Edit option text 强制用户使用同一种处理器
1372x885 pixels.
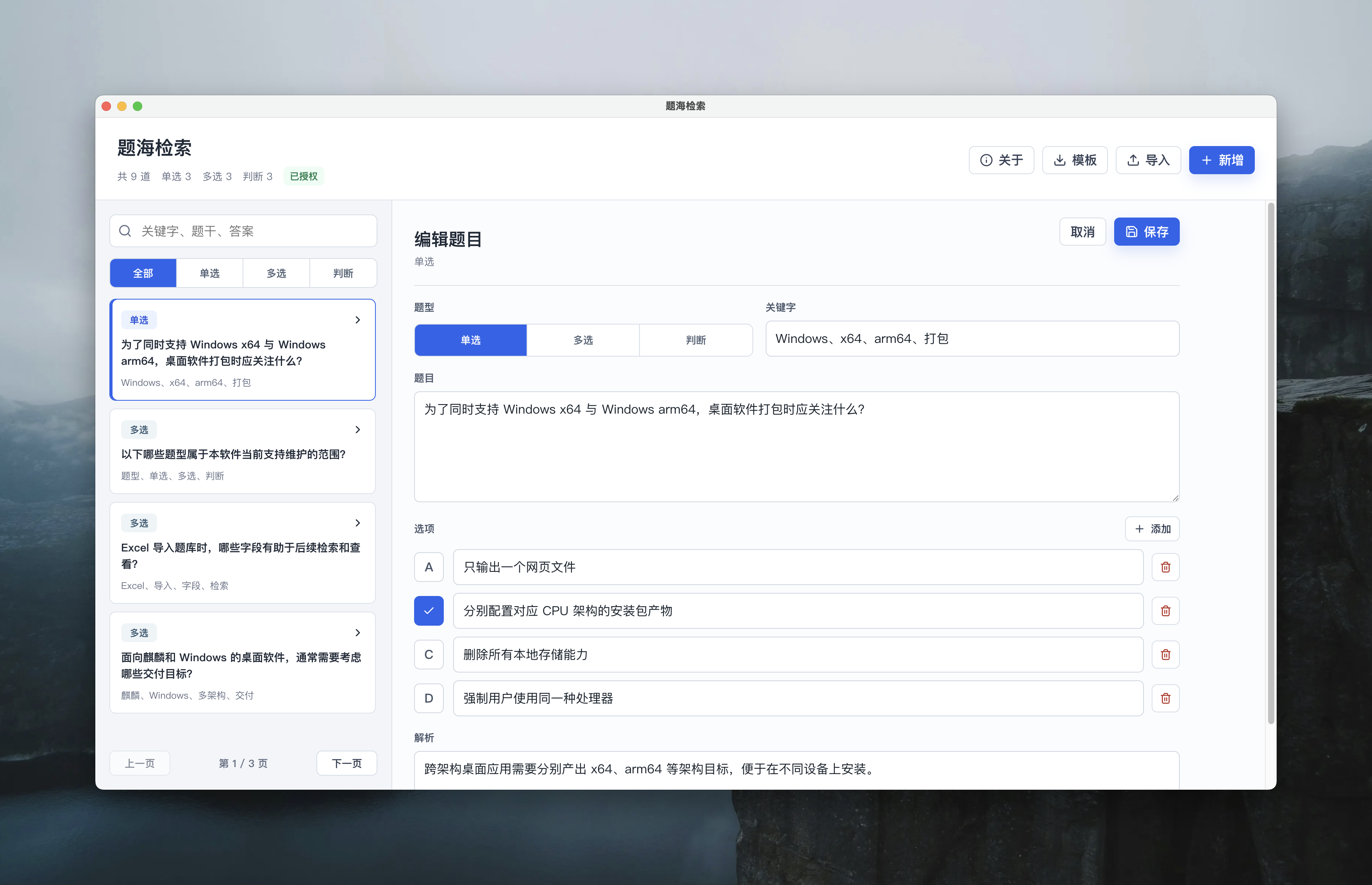click(798, 698)
